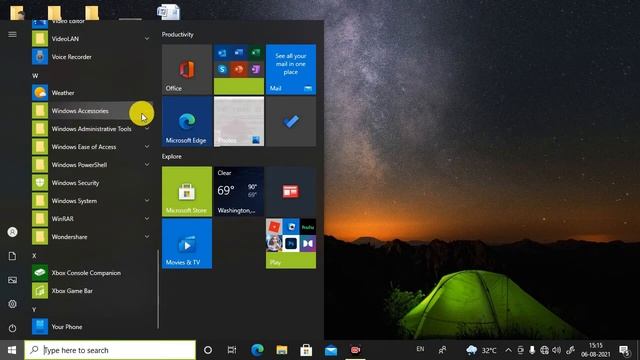The image size is (640, 360).
Task: Switch the EN input language
Action: (x=420, y=349)
